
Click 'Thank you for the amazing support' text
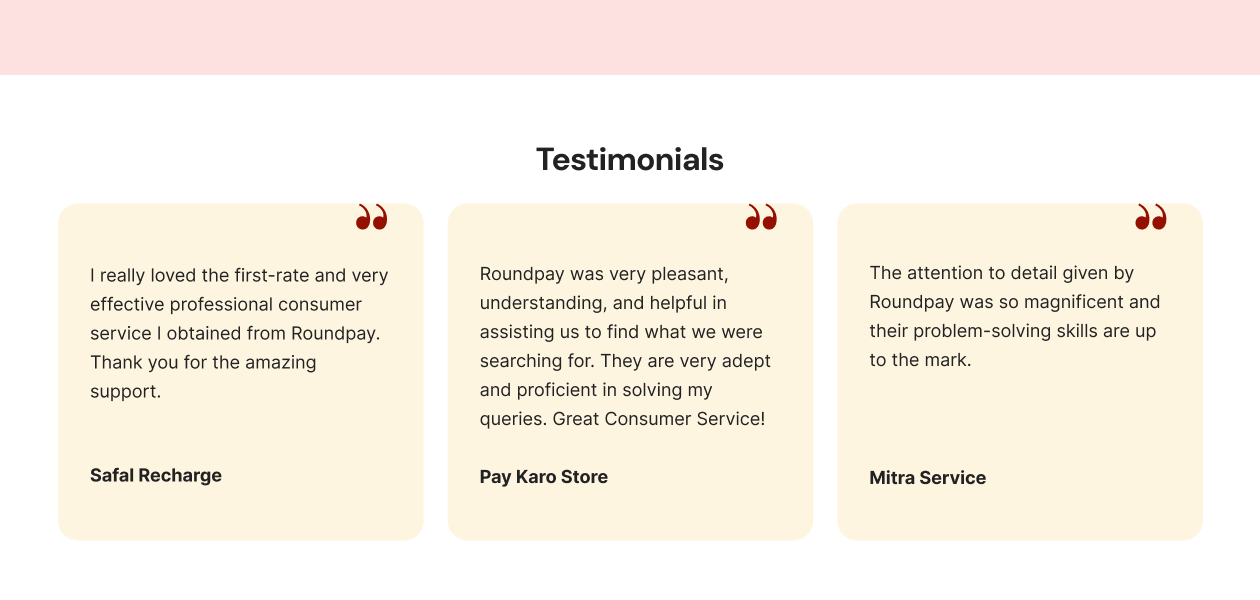click(203, 362)
